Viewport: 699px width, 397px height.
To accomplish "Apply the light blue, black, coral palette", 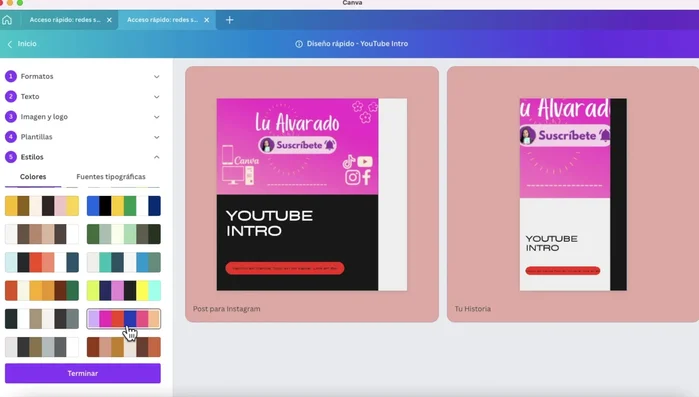I will coord(42,262).
